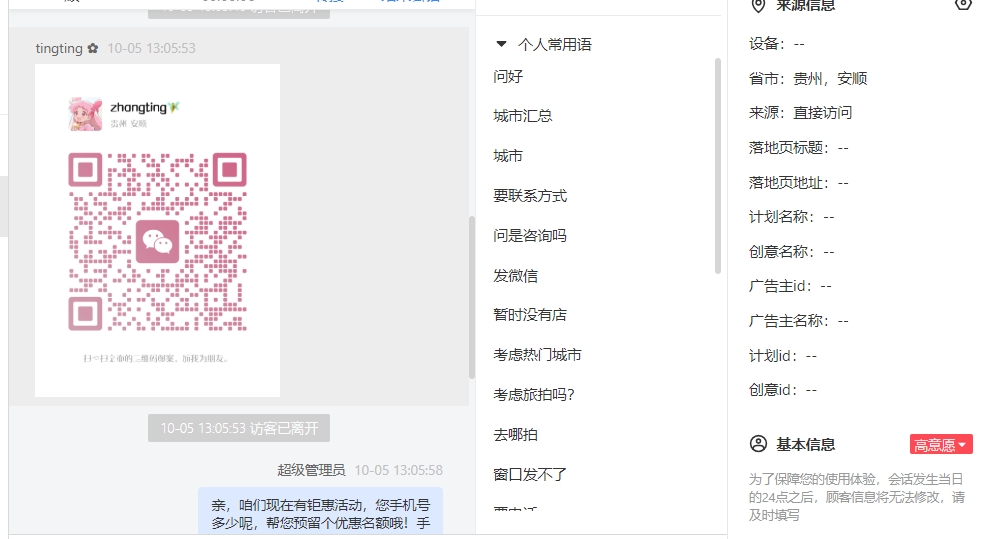
Task: Select the 城市 quick phrase
Action: (x=508, y=156)
